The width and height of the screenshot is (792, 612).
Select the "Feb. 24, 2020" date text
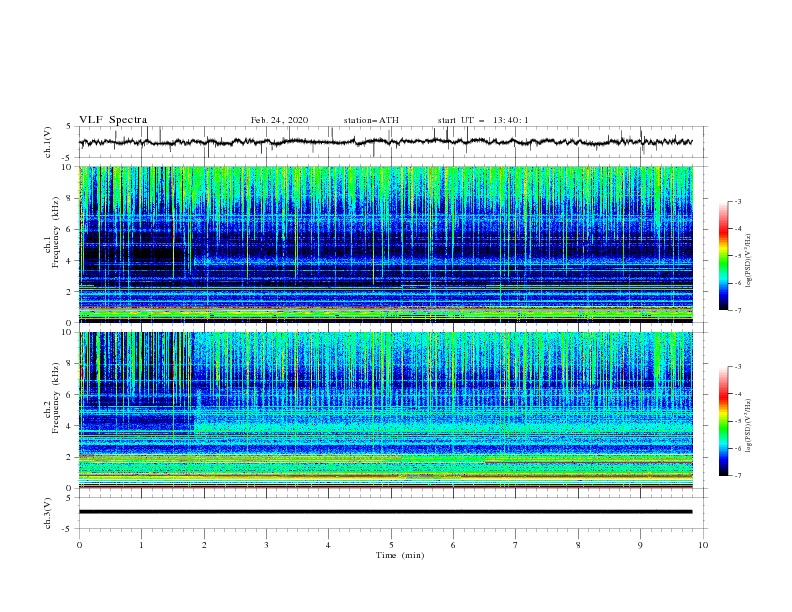click(279, 120)
